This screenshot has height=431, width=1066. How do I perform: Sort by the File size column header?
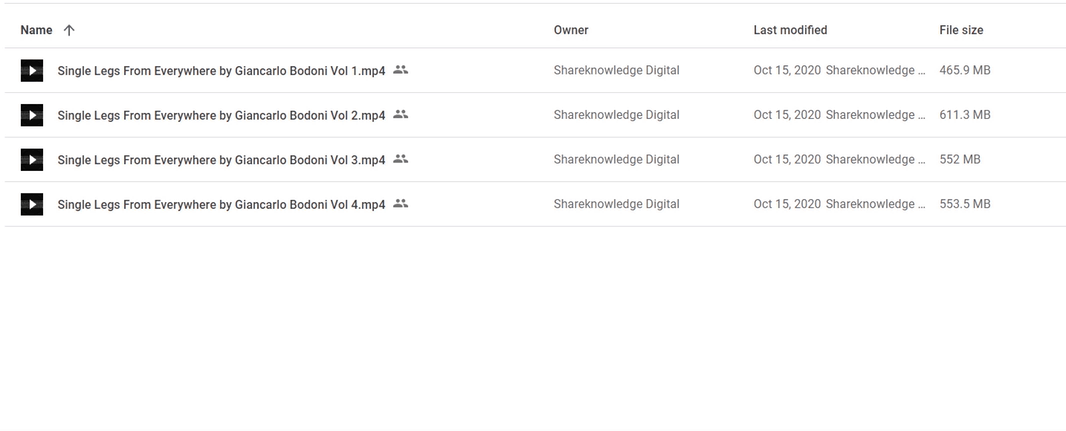[x=961, y=30]
